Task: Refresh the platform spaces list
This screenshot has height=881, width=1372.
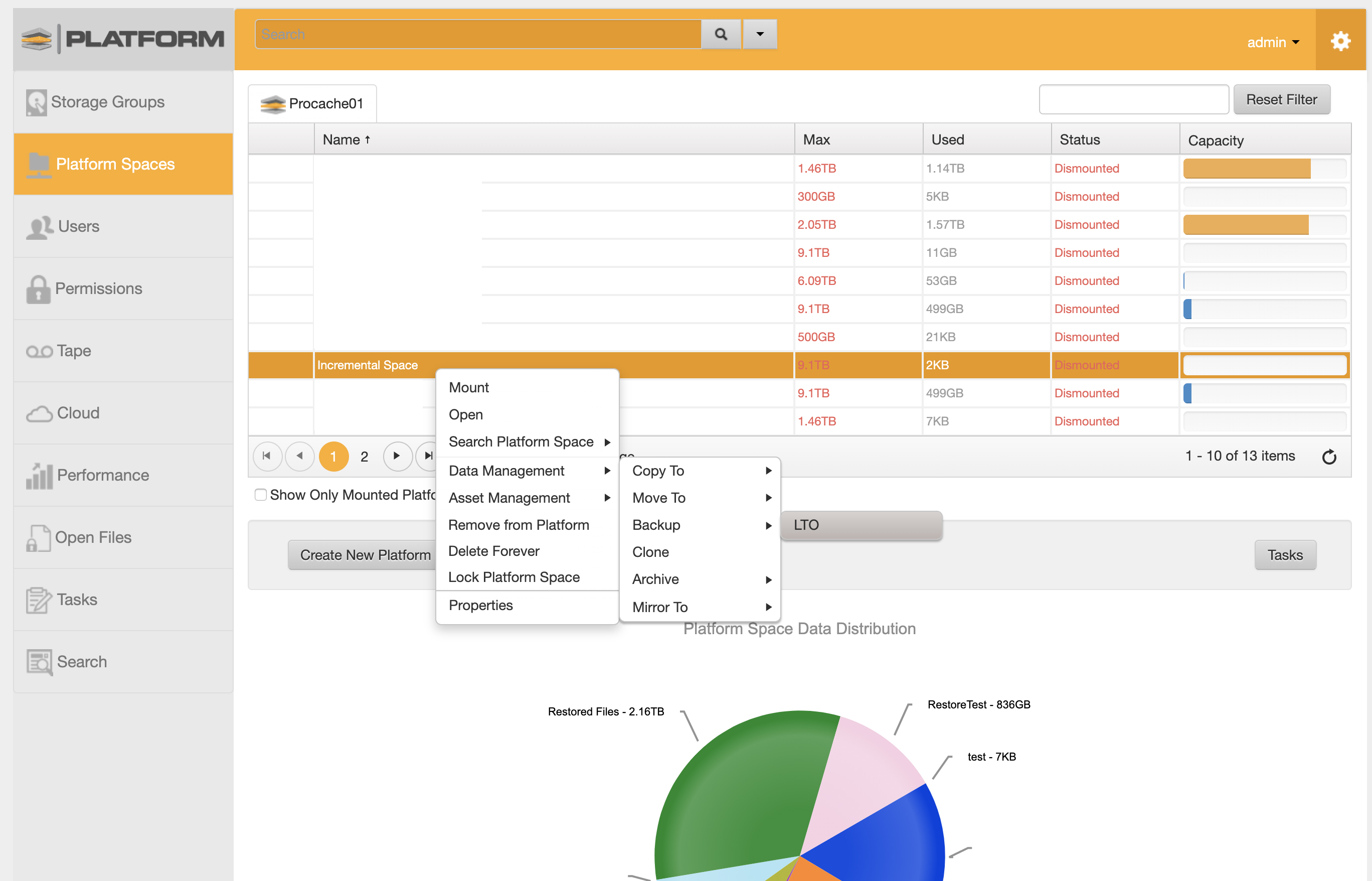Action: click(1330, 456)
